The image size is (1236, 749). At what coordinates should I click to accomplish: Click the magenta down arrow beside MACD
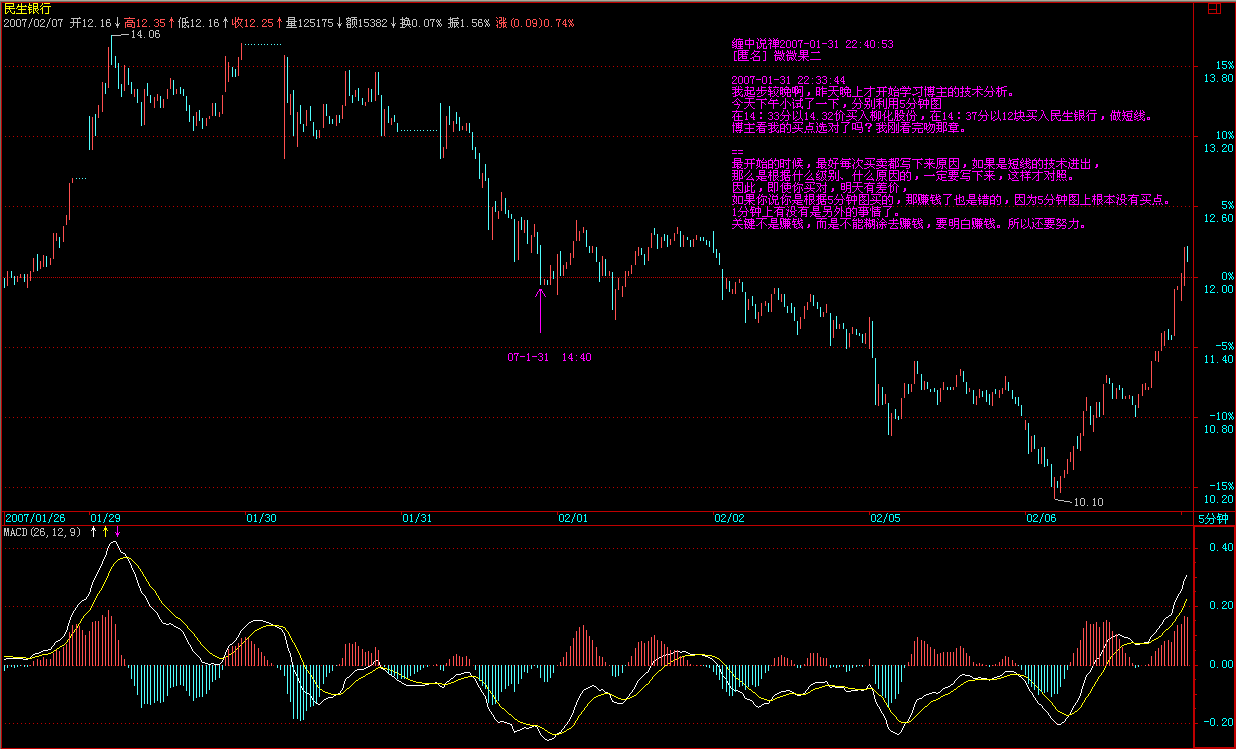(117, 533)
